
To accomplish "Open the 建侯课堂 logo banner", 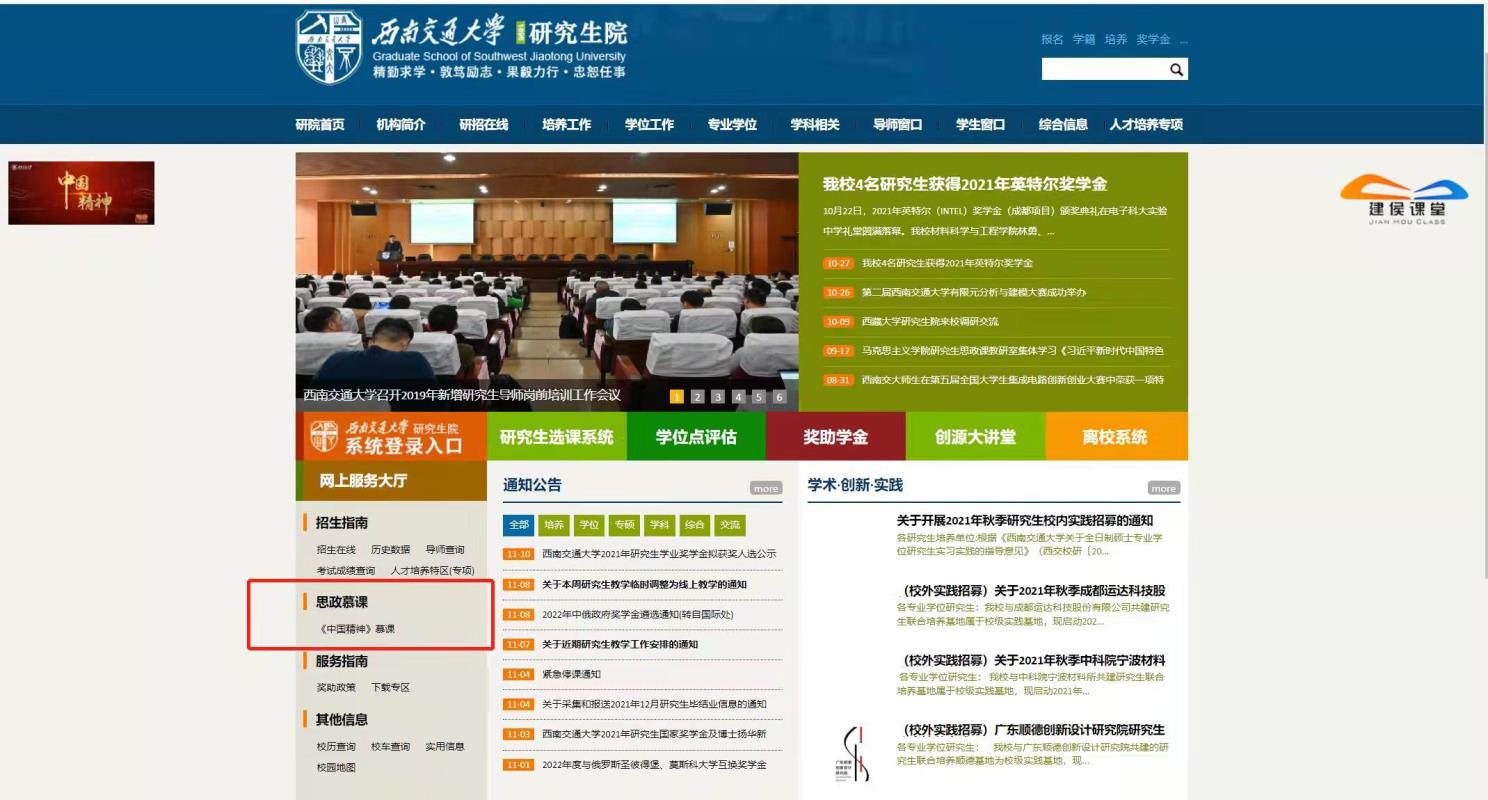I will point(1405,199).
